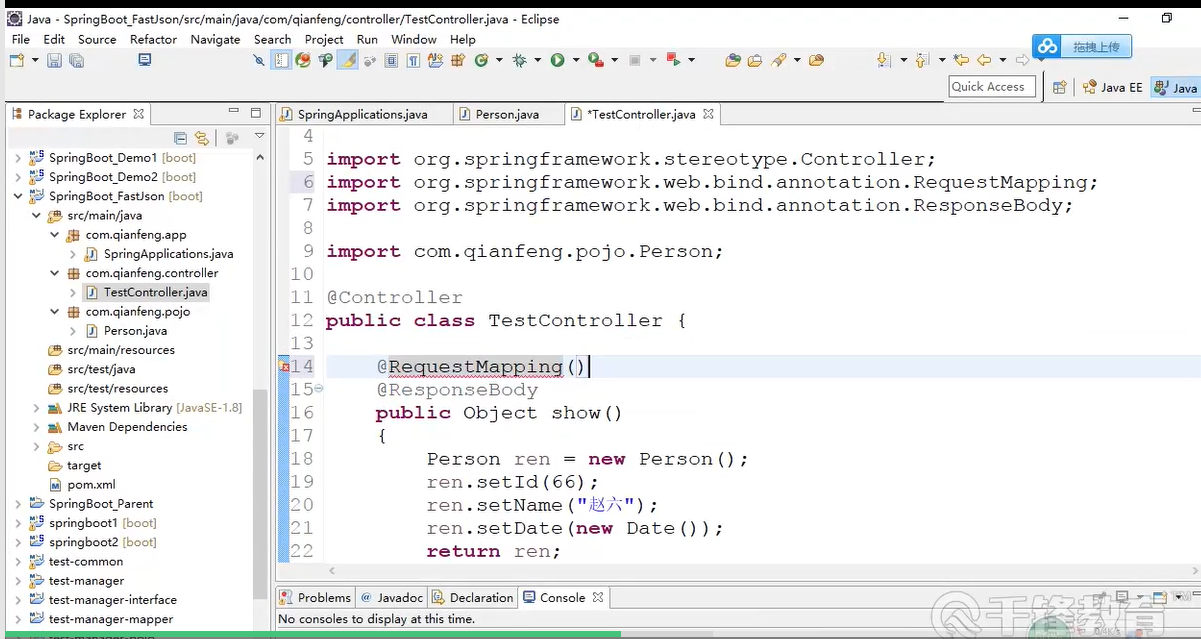1201x639 pixels.
Task: Close the TestController.java editor tab
Action: 708,114
